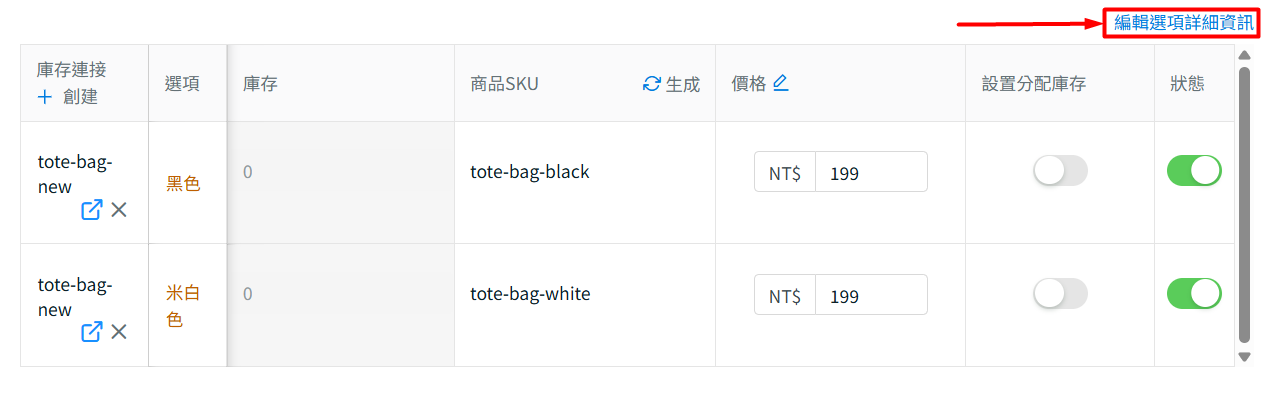Click the plus icon to create inventory link
Screen dimensions: 1279x406
[44, 97]
